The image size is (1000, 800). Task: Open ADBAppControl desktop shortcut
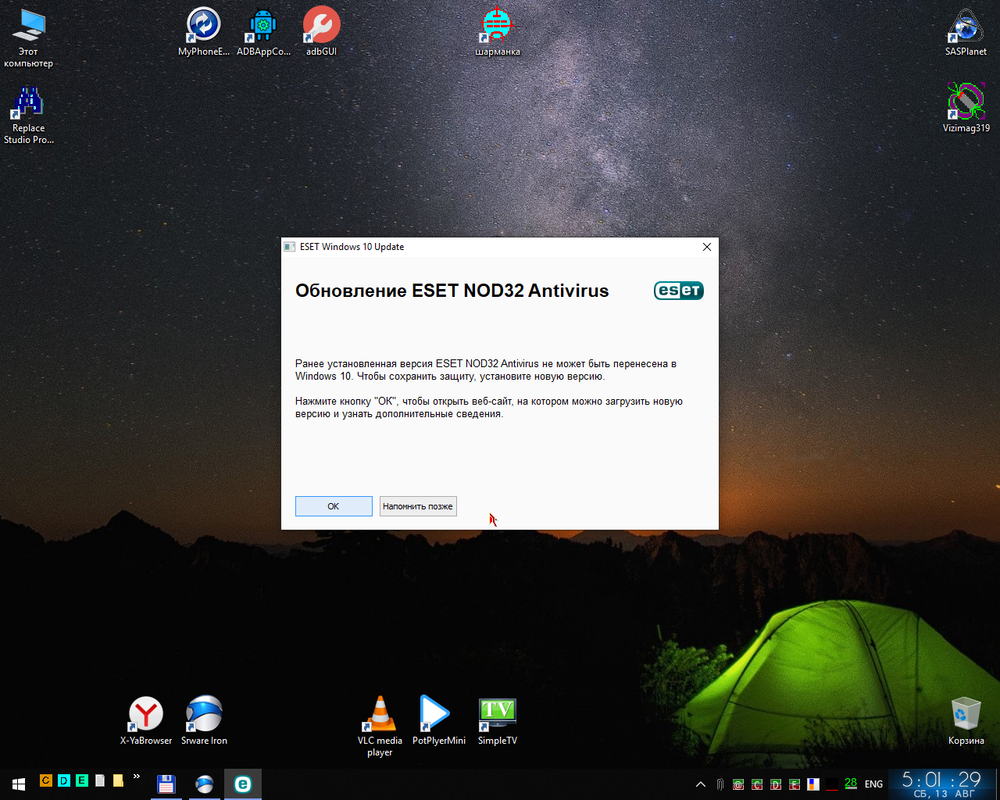pos(263,32)
